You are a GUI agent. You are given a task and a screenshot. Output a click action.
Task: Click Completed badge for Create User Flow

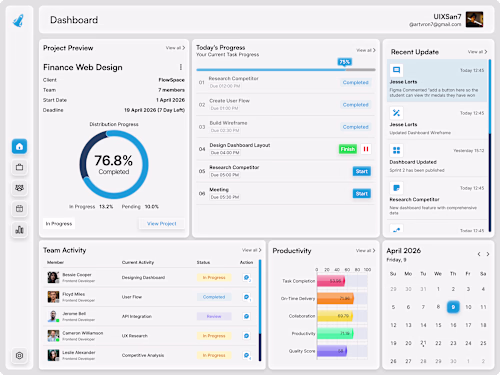pyautogui.click(x=356, y=105)
